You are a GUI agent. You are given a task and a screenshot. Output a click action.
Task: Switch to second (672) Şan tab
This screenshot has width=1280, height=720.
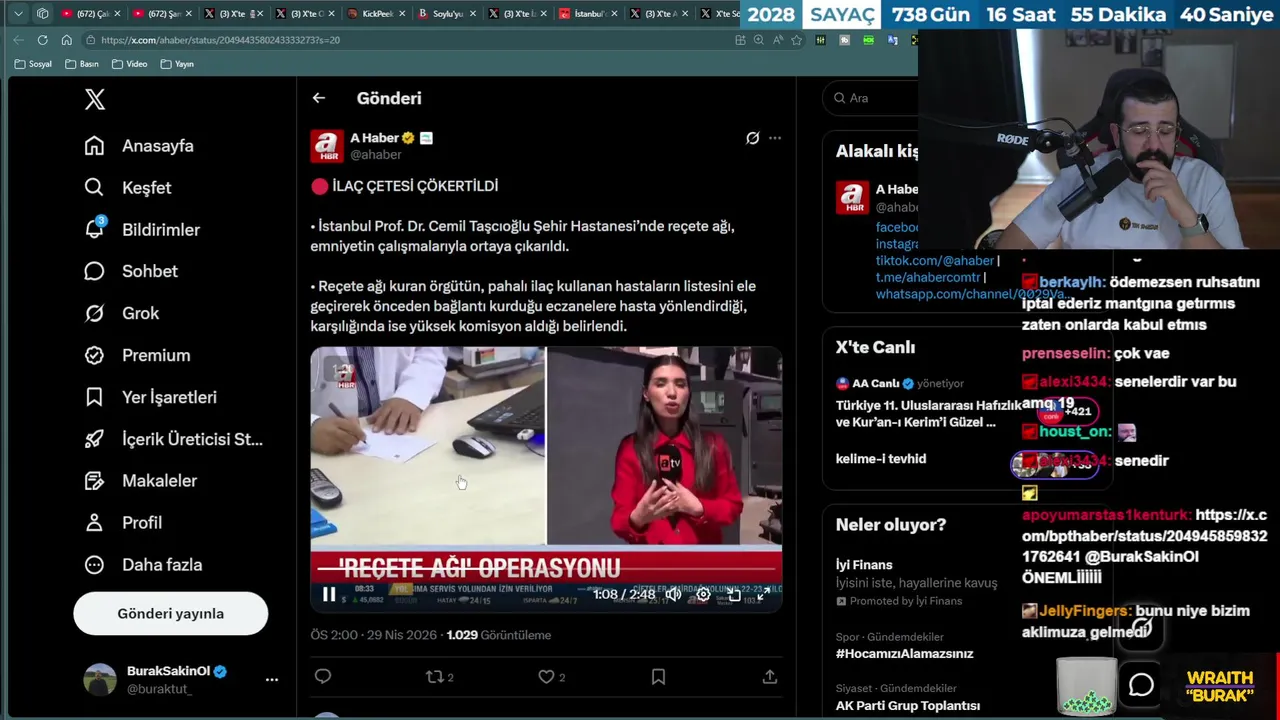(x=159, y=14)
